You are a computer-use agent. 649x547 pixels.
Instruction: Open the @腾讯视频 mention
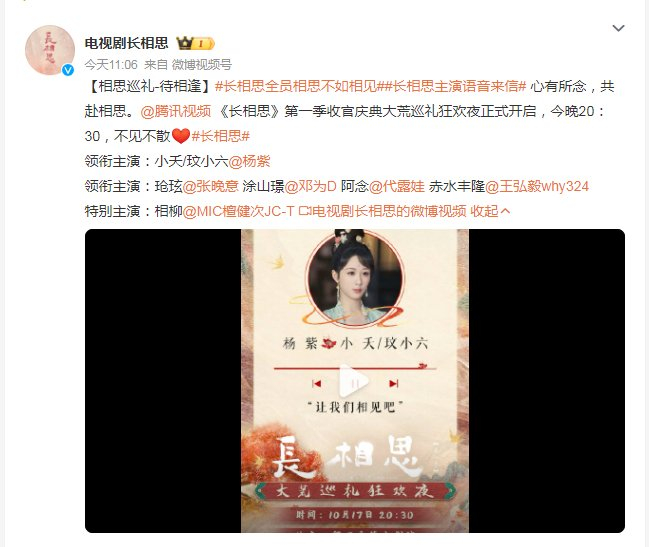point(175,111)
